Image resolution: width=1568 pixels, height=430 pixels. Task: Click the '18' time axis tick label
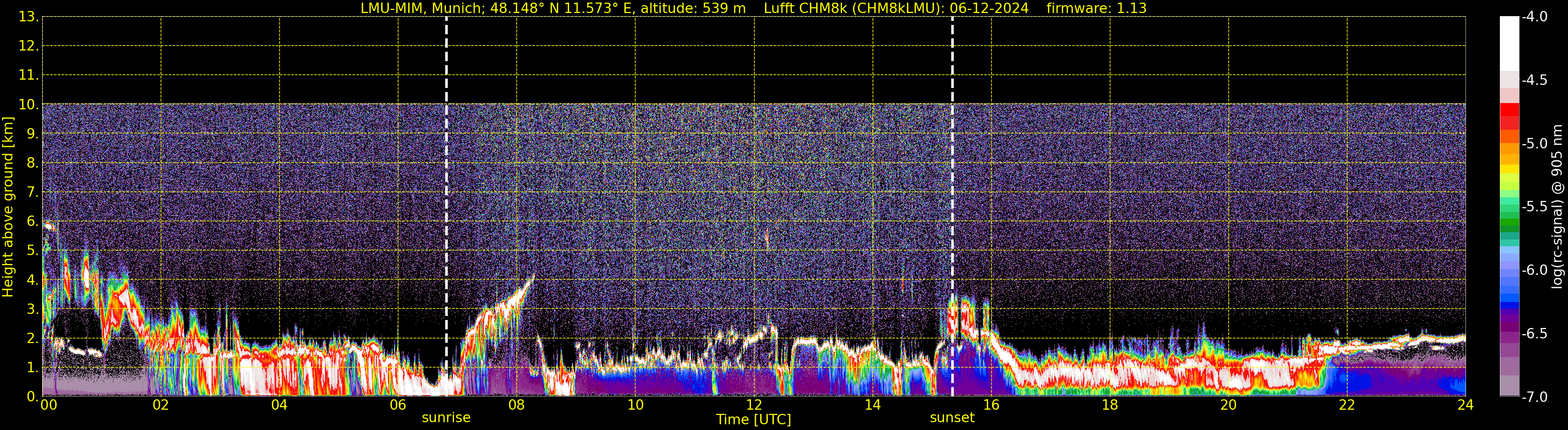tap(1110, 405)
